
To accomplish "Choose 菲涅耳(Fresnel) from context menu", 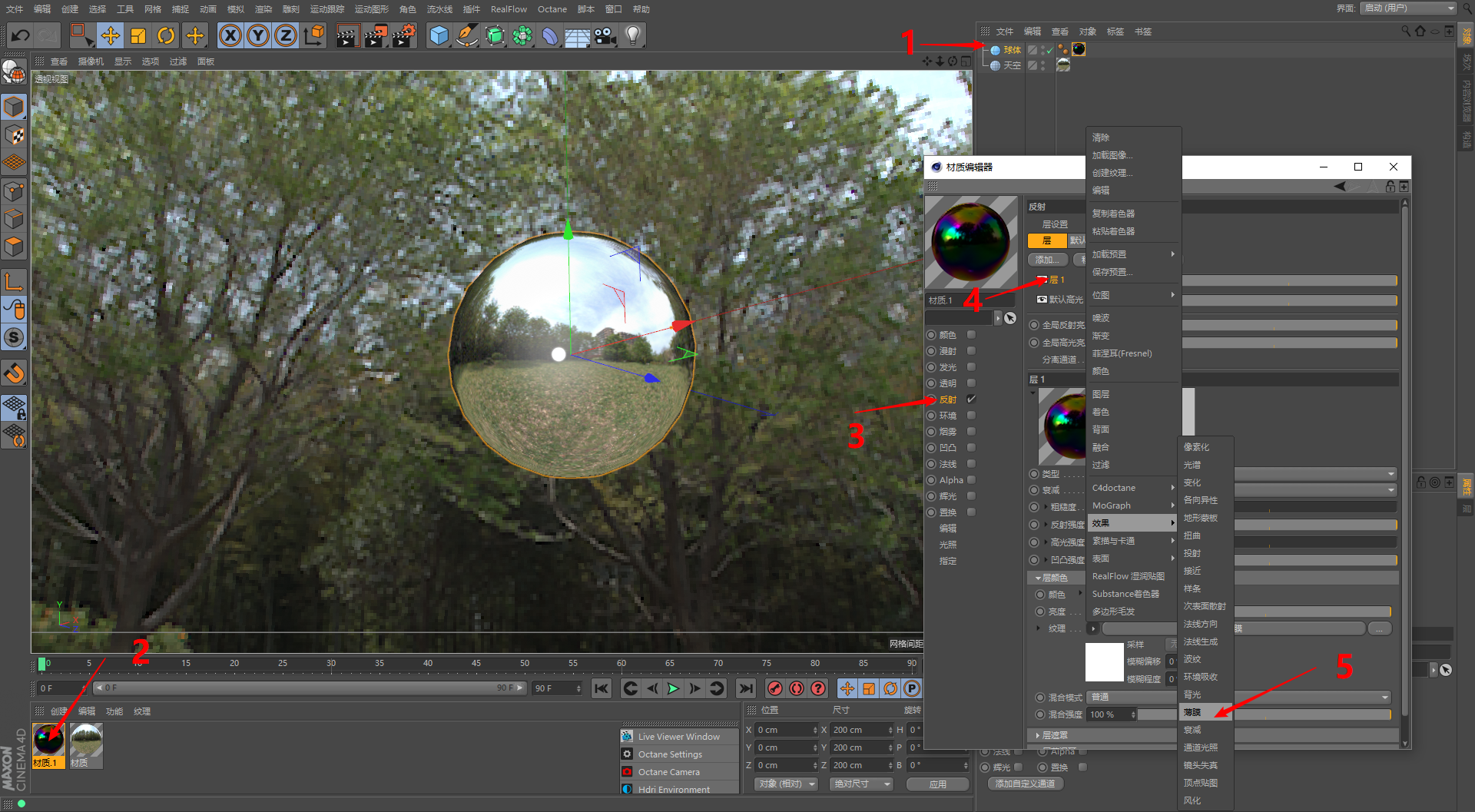I will [x=1134, y=353].
